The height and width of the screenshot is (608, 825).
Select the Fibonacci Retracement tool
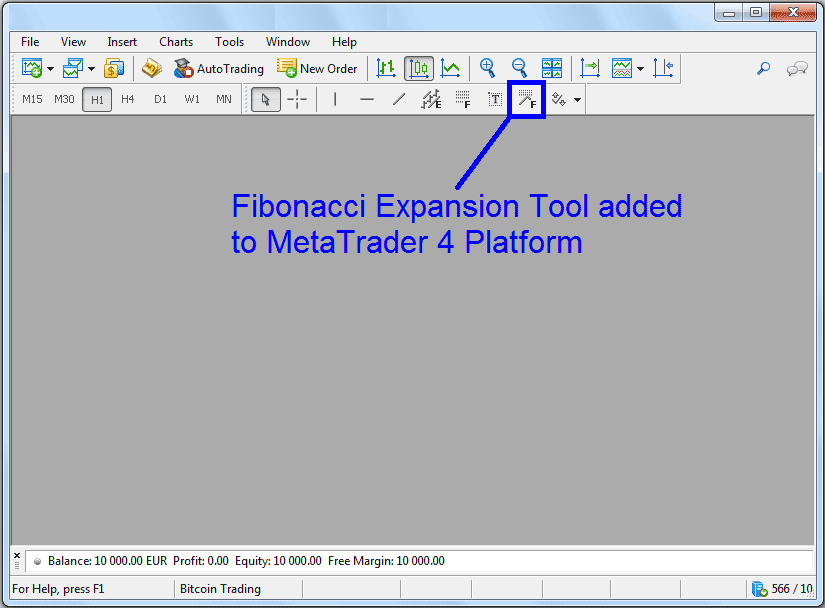[463, 99]
